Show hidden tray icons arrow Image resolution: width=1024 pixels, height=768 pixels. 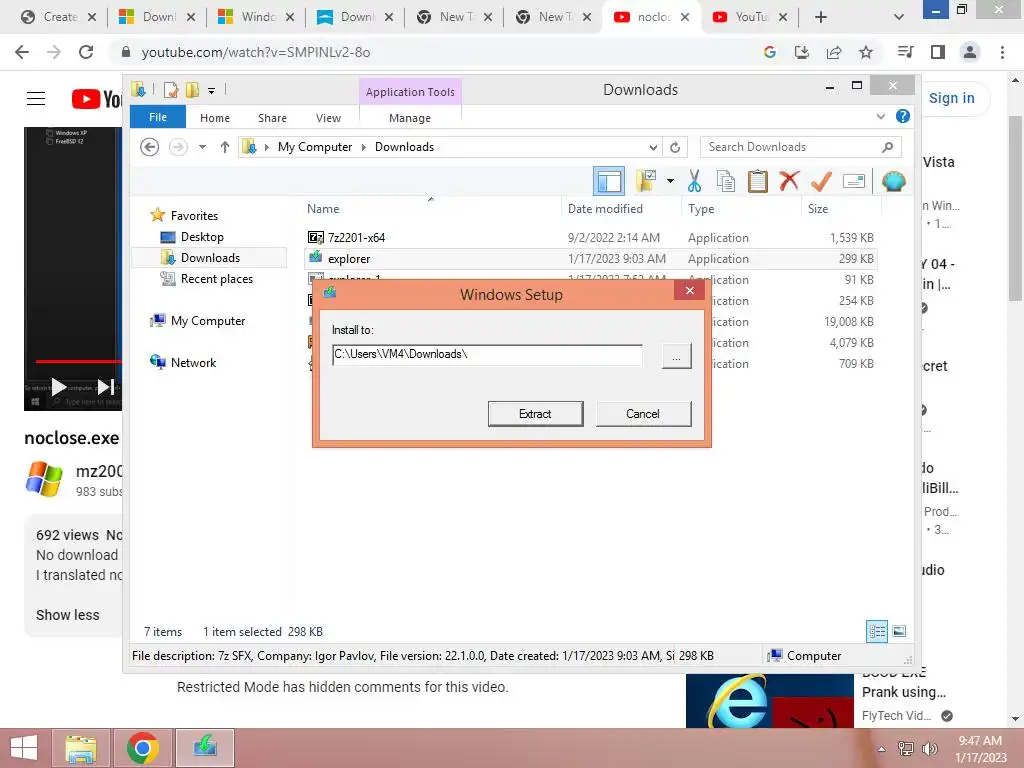coord(882,749)
